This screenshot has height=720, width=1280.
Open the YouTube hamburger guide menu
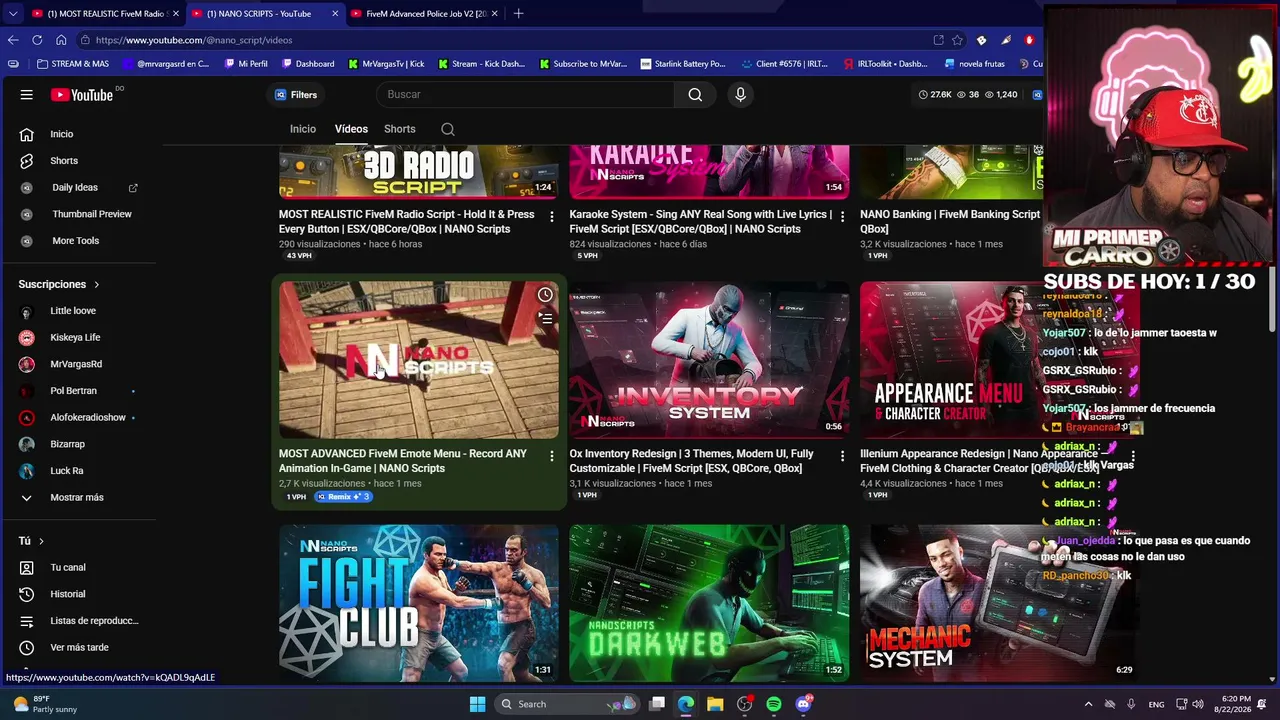coord(27,95)
